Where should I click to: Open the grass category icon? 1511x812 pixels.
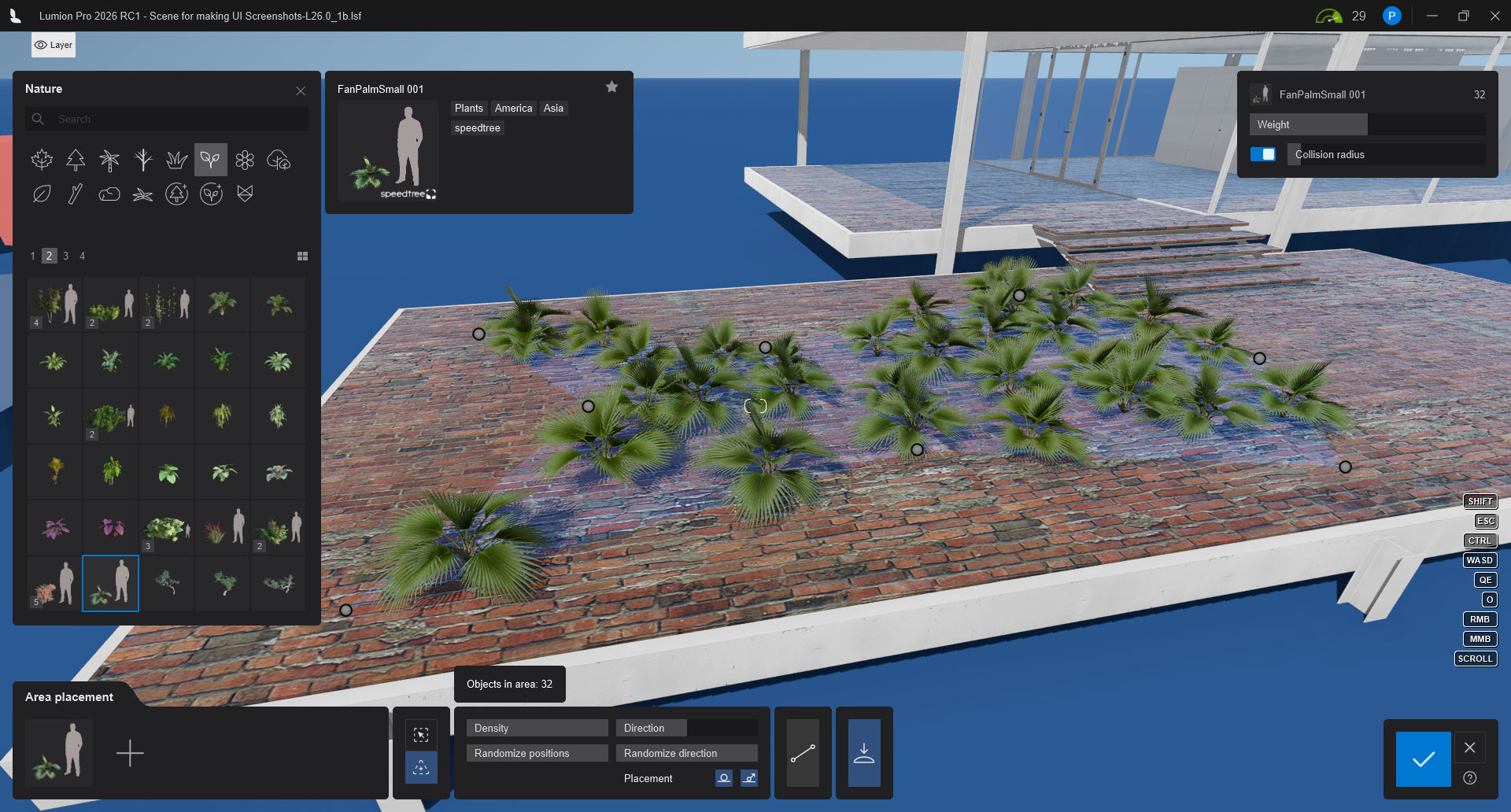click(x=176, y=161)
